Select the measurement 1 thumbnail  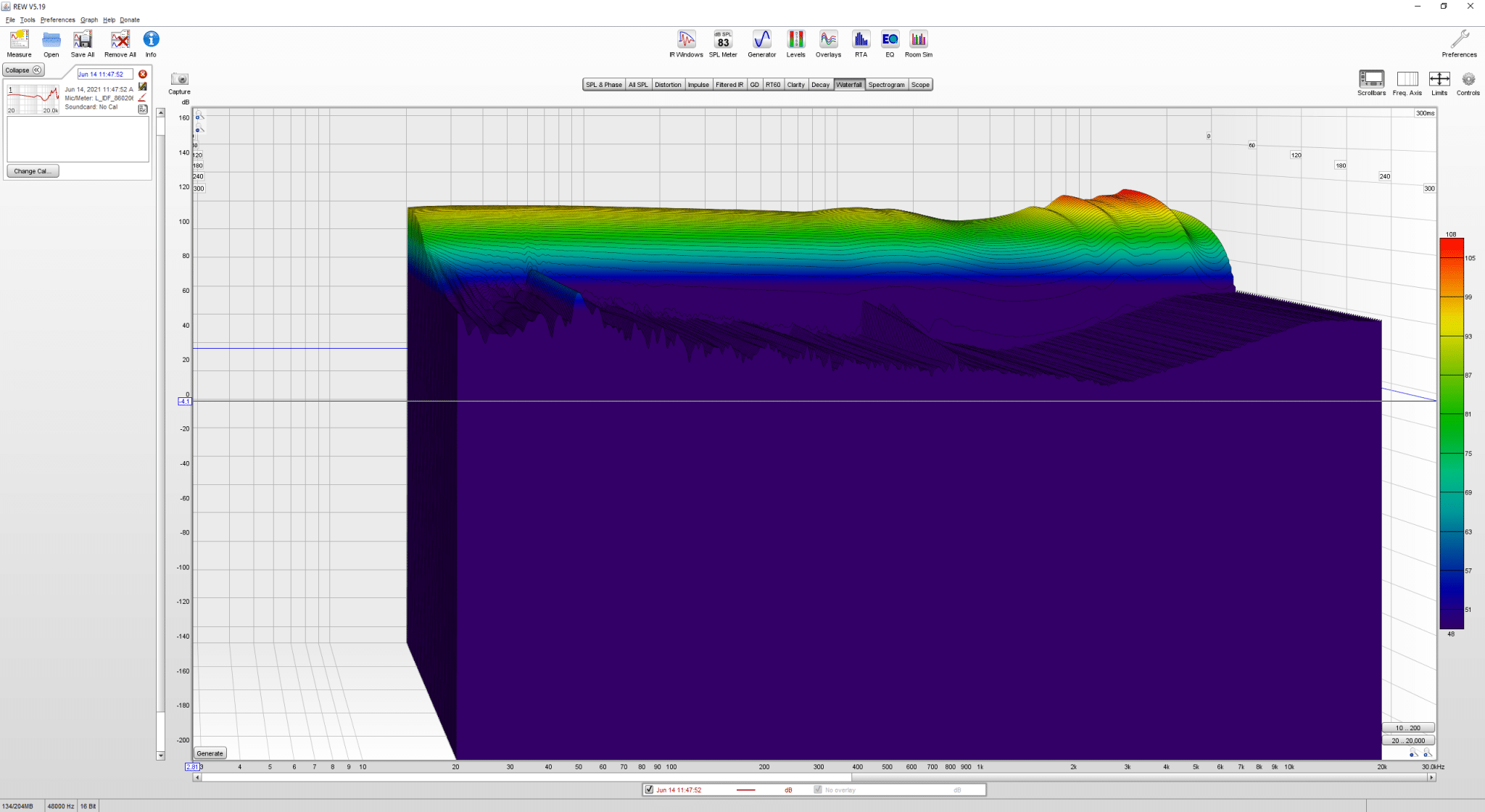[33, 99]
